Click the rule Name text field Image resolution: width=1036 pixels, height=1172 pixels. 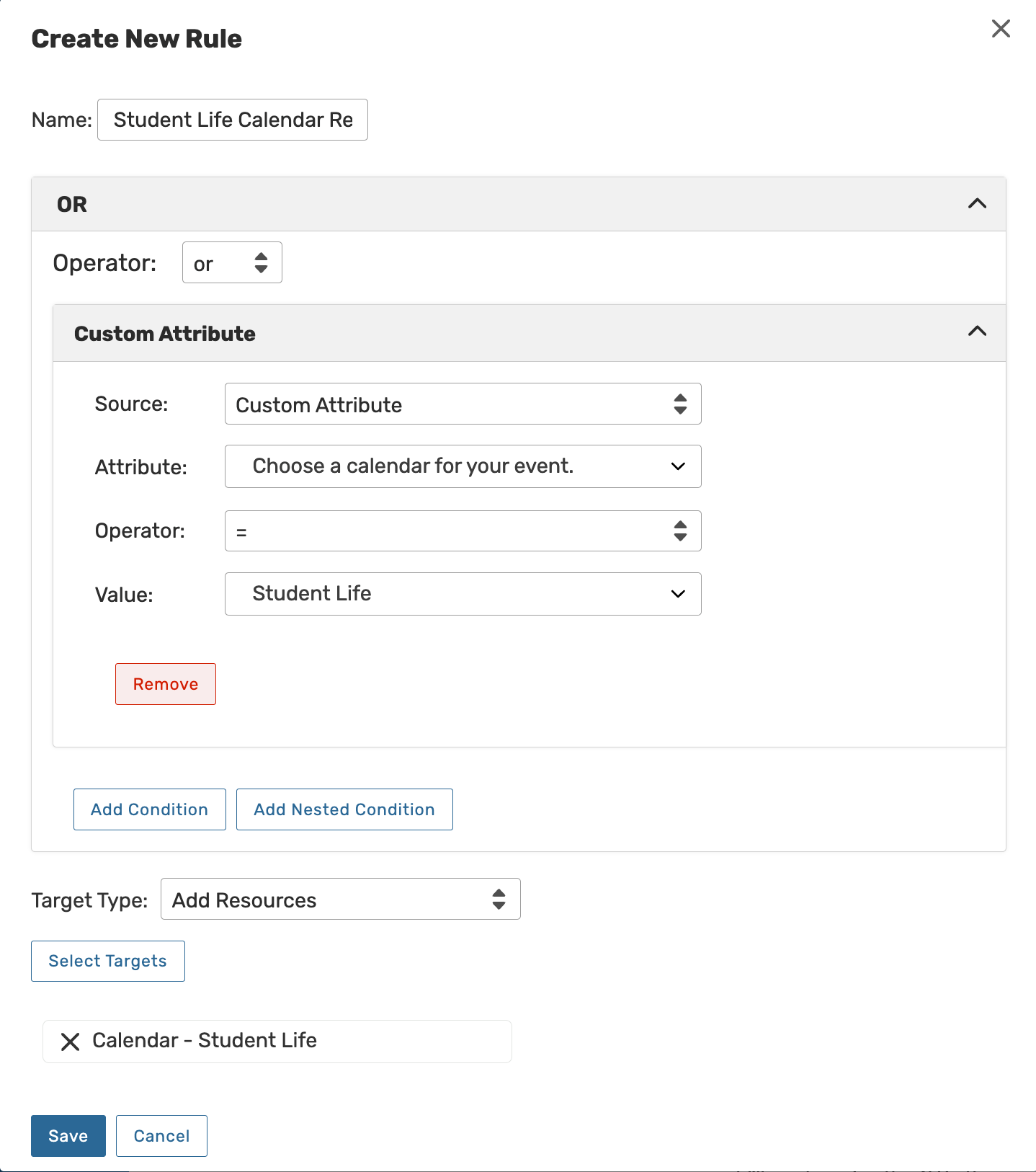(233, 120)
